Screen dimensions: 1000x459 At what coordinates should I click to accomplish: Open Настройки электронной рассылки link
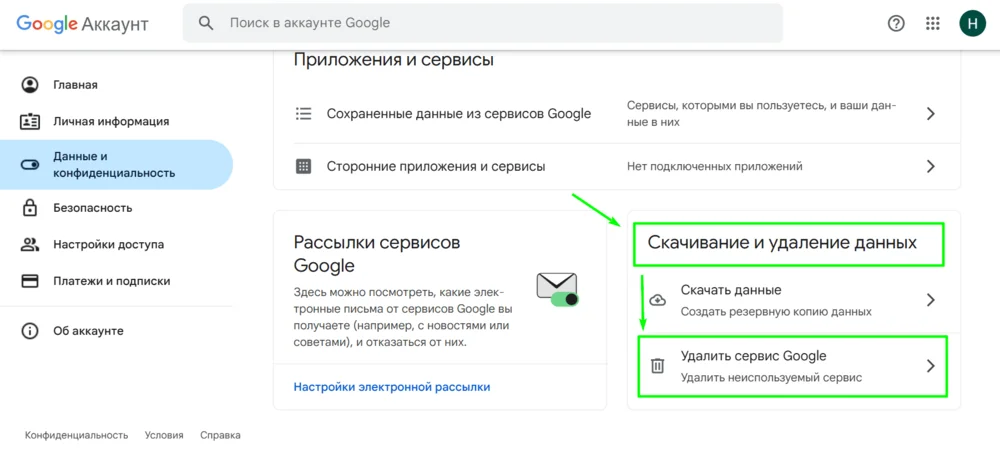coord(391,387)
